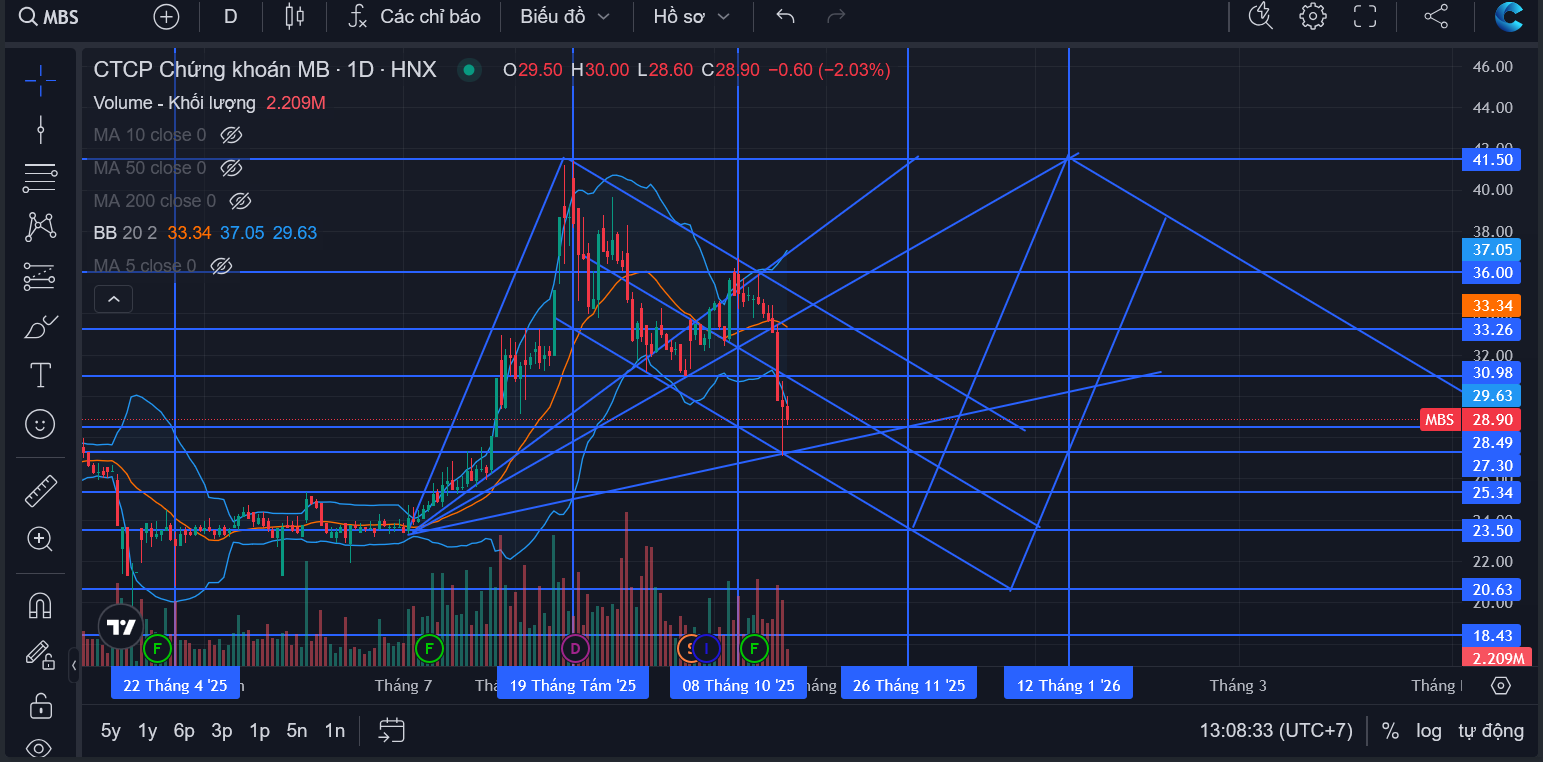Open Các chỉ báo indicators dialog

[415, 16]
